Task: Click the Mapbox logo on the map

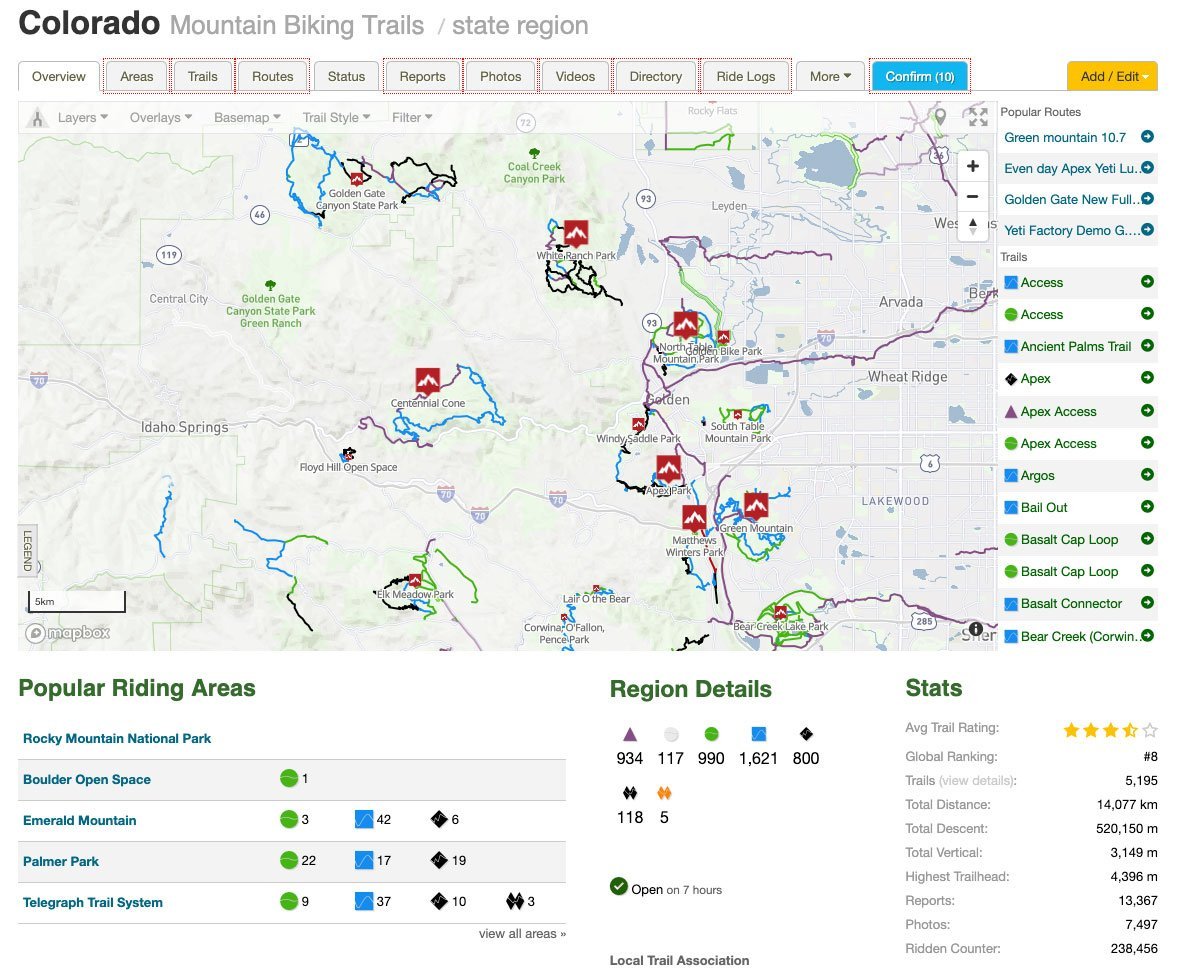Action: pos(67,632)
